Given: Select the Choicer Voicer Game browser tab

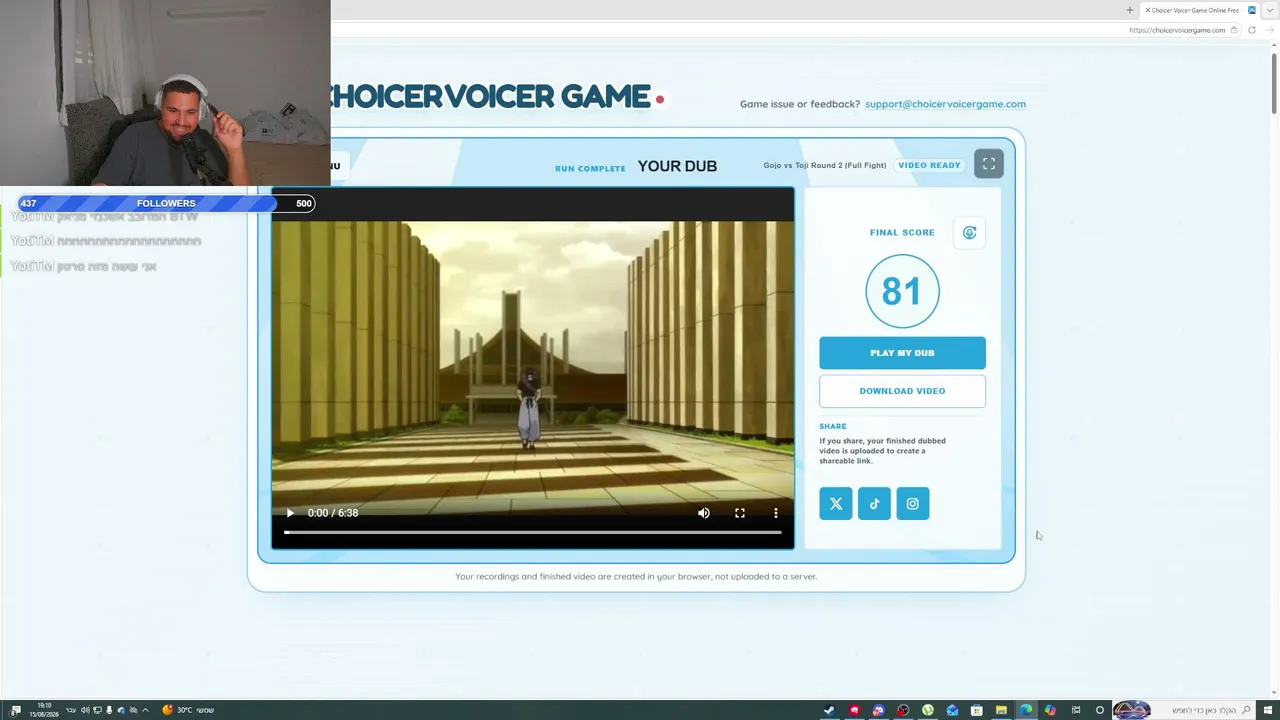Looking at the screenshot, I should pos(1200,11).
